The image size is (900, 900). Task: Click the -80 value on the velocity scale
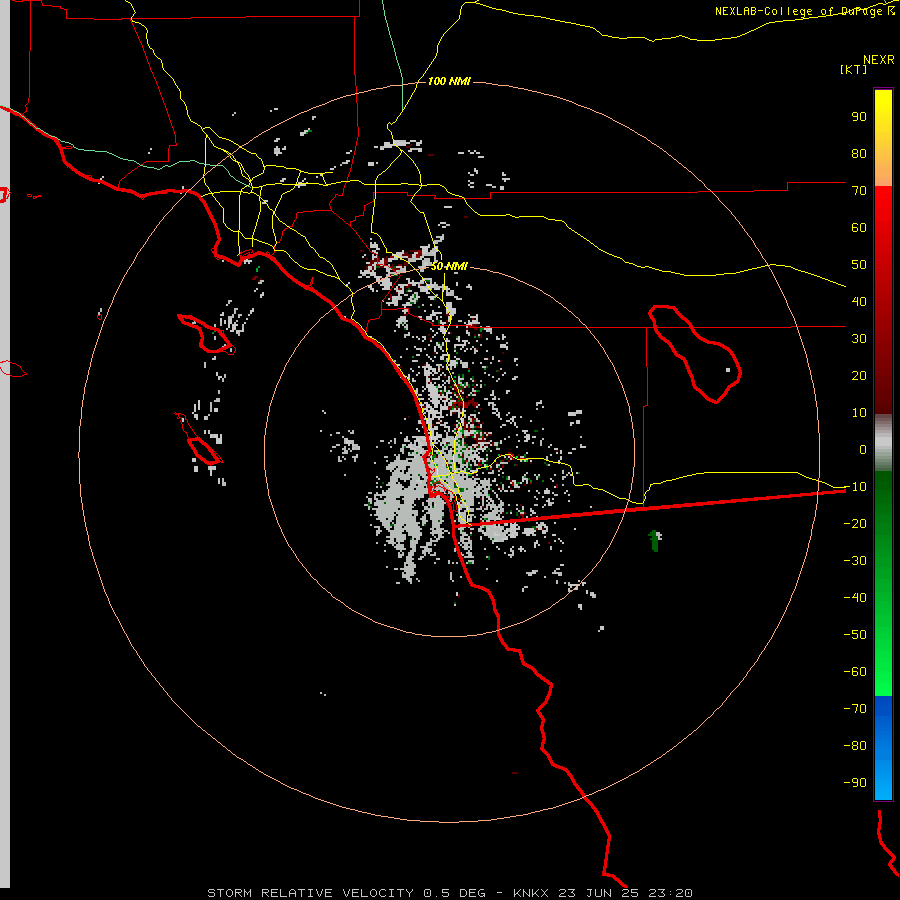click(x=855, y=746)
